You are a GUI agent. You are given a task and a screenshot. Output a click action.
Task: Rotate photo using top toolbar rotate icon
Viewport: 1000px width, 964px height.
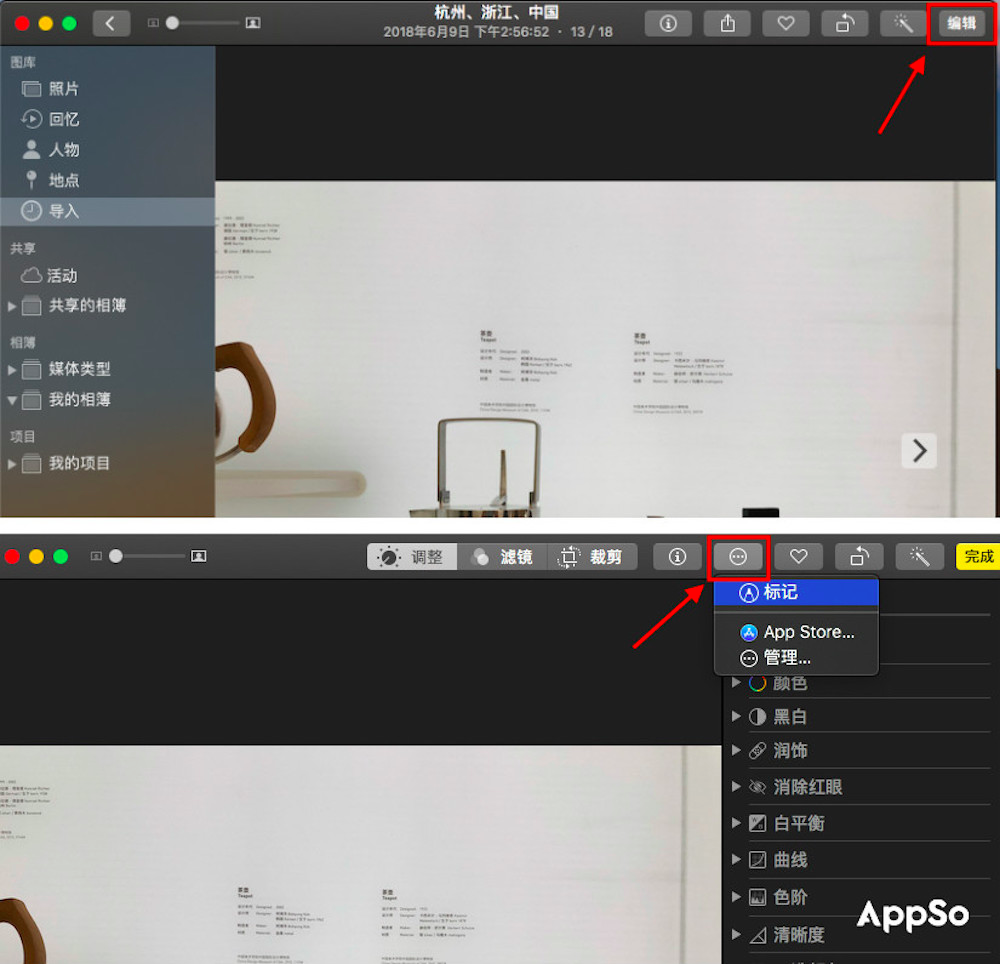tap(845, 23)
